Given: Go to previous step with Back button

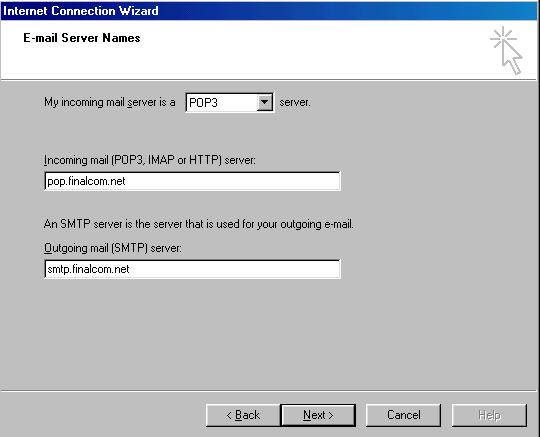Looking at the screenshot, I should [x=243, y=415].
